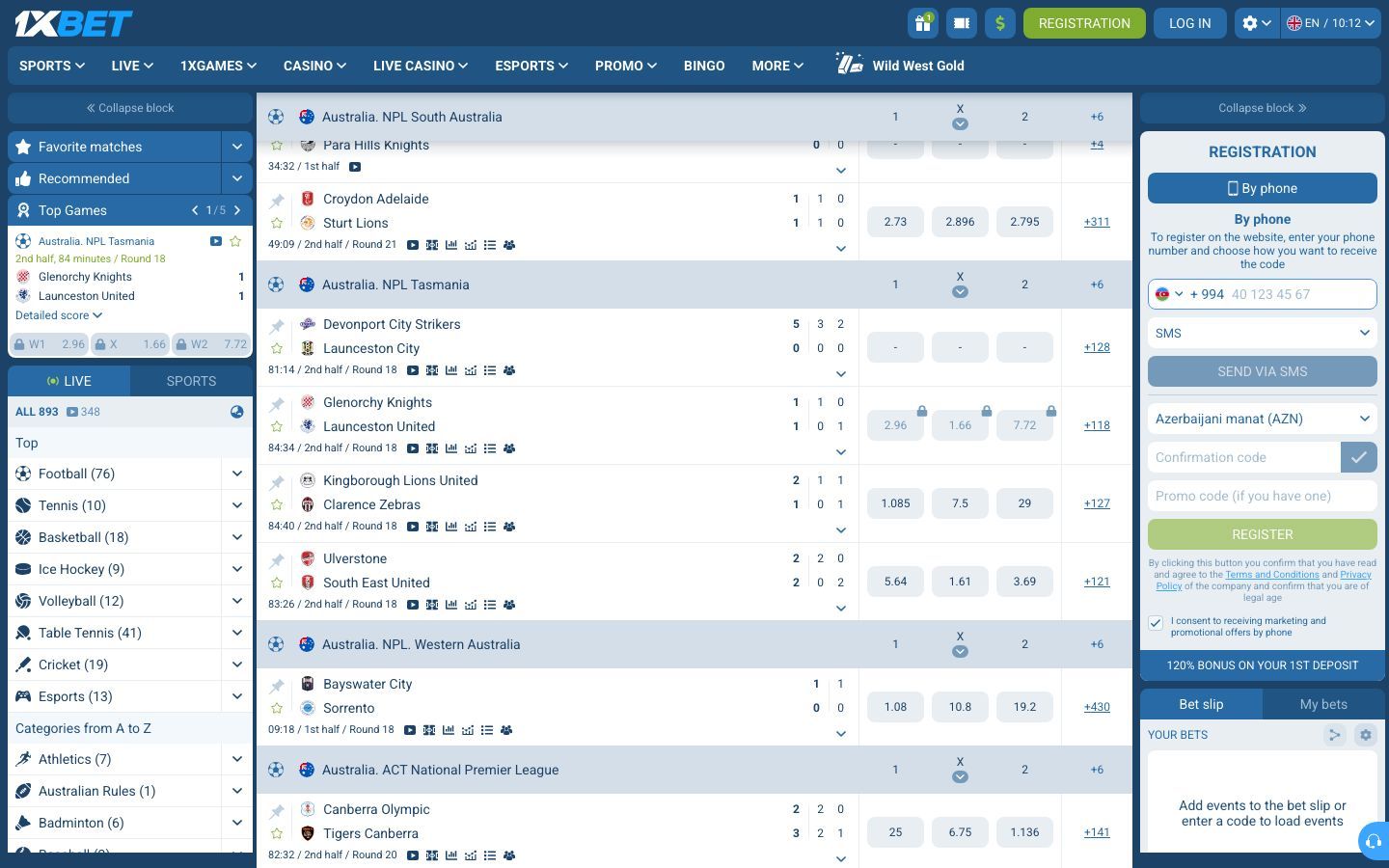Pin the Bayswater City match
The height and width of the screenshot is (868, 1389).
tap(277, 686)
